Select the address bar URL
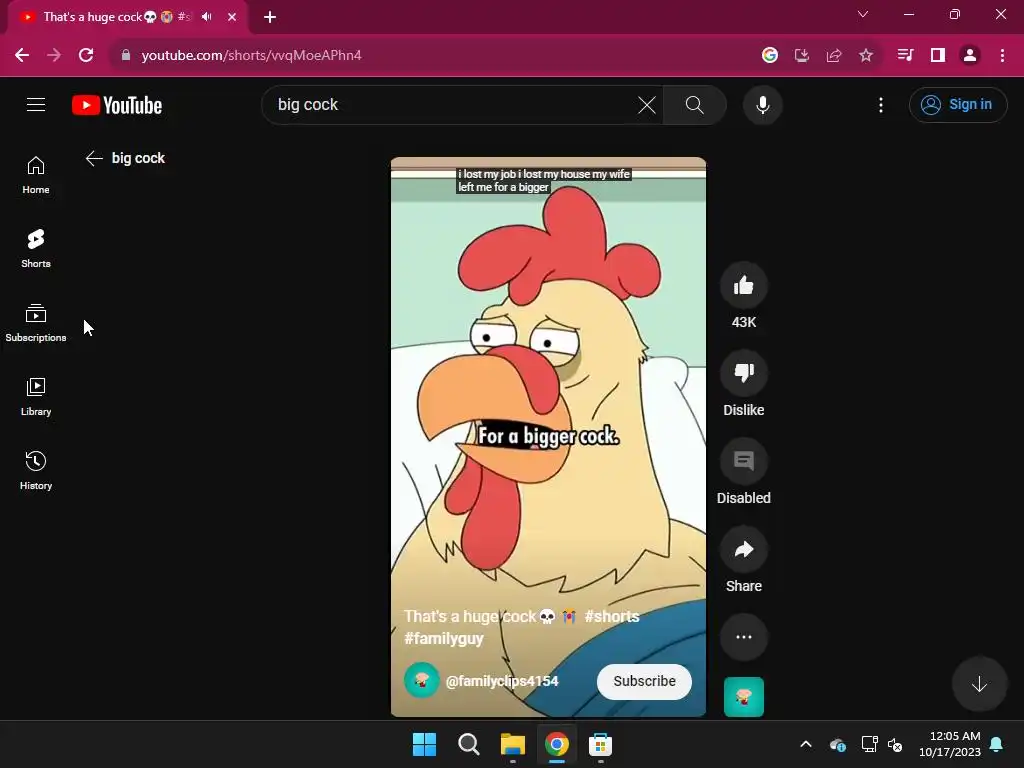 (x=251, y=55)
